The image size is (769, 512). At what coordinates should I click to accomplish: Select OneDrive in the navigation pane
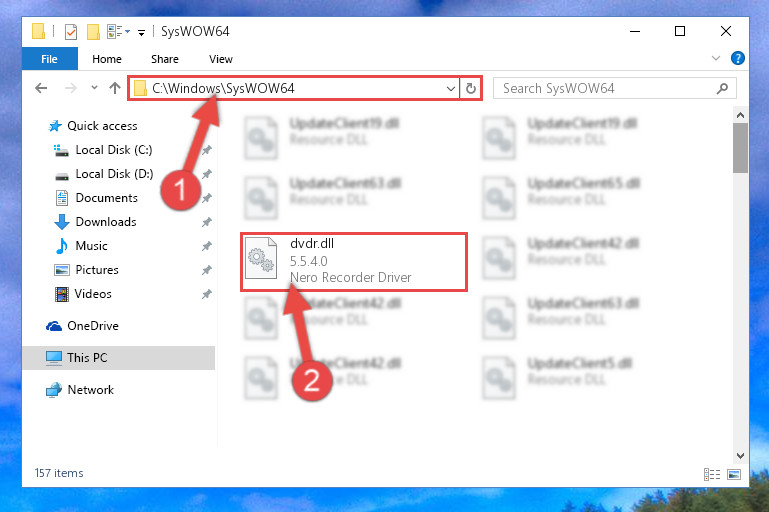[x=93, y=326]
